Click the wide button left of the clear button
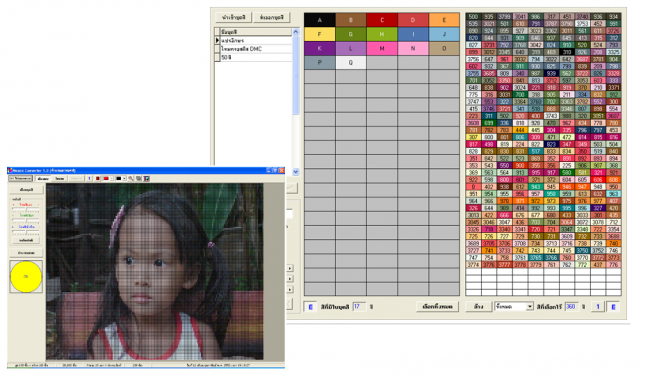650x374 pixels. point(437,306)
